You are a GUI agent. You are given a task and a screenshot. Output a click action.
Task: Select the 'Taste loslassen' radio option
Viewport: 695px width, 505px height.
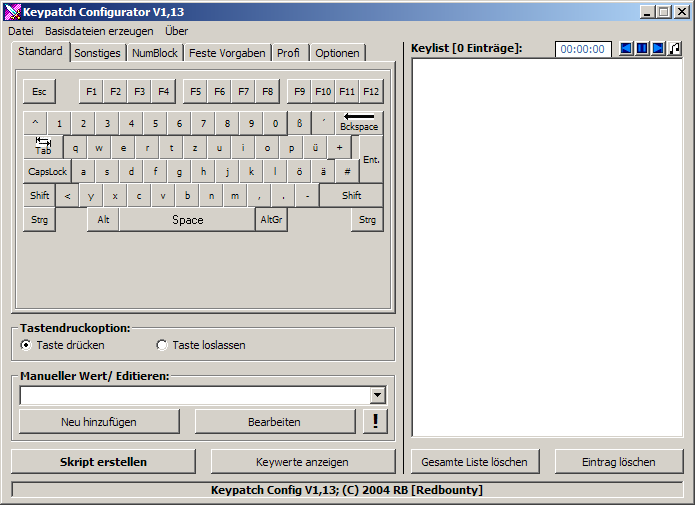click(162, 345)
